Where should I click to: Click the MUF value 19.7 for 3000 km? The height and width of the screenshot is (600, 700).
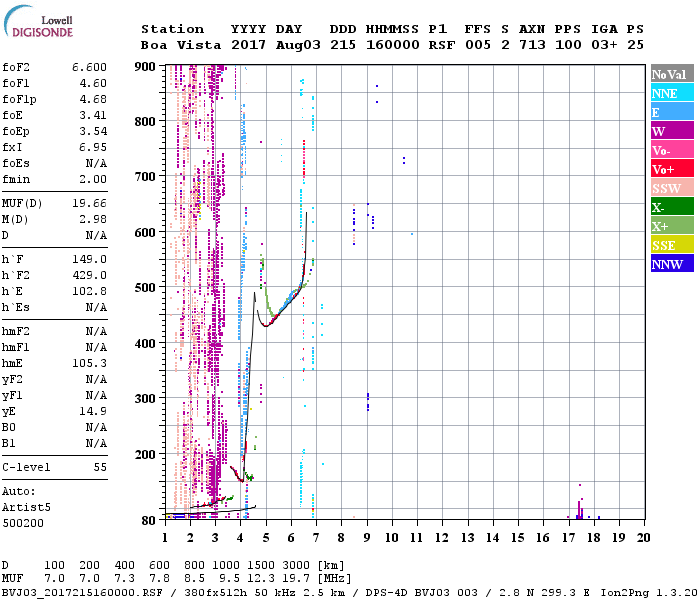coord(296,579)
